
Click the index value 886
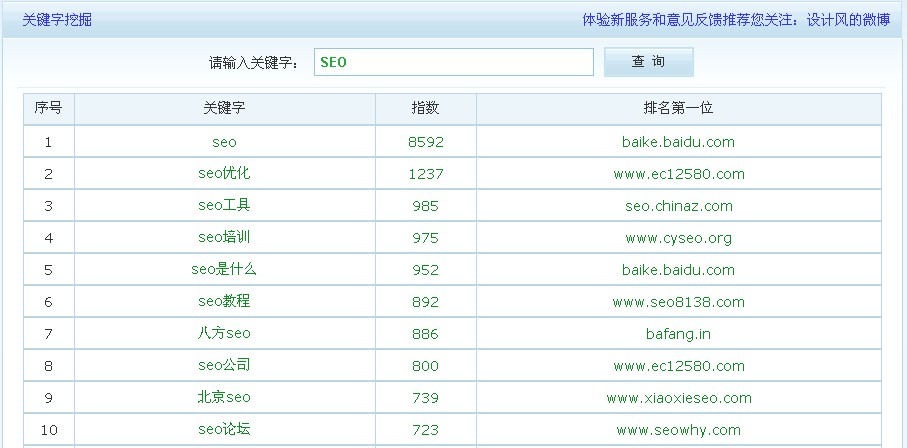[x=426, y=334]
